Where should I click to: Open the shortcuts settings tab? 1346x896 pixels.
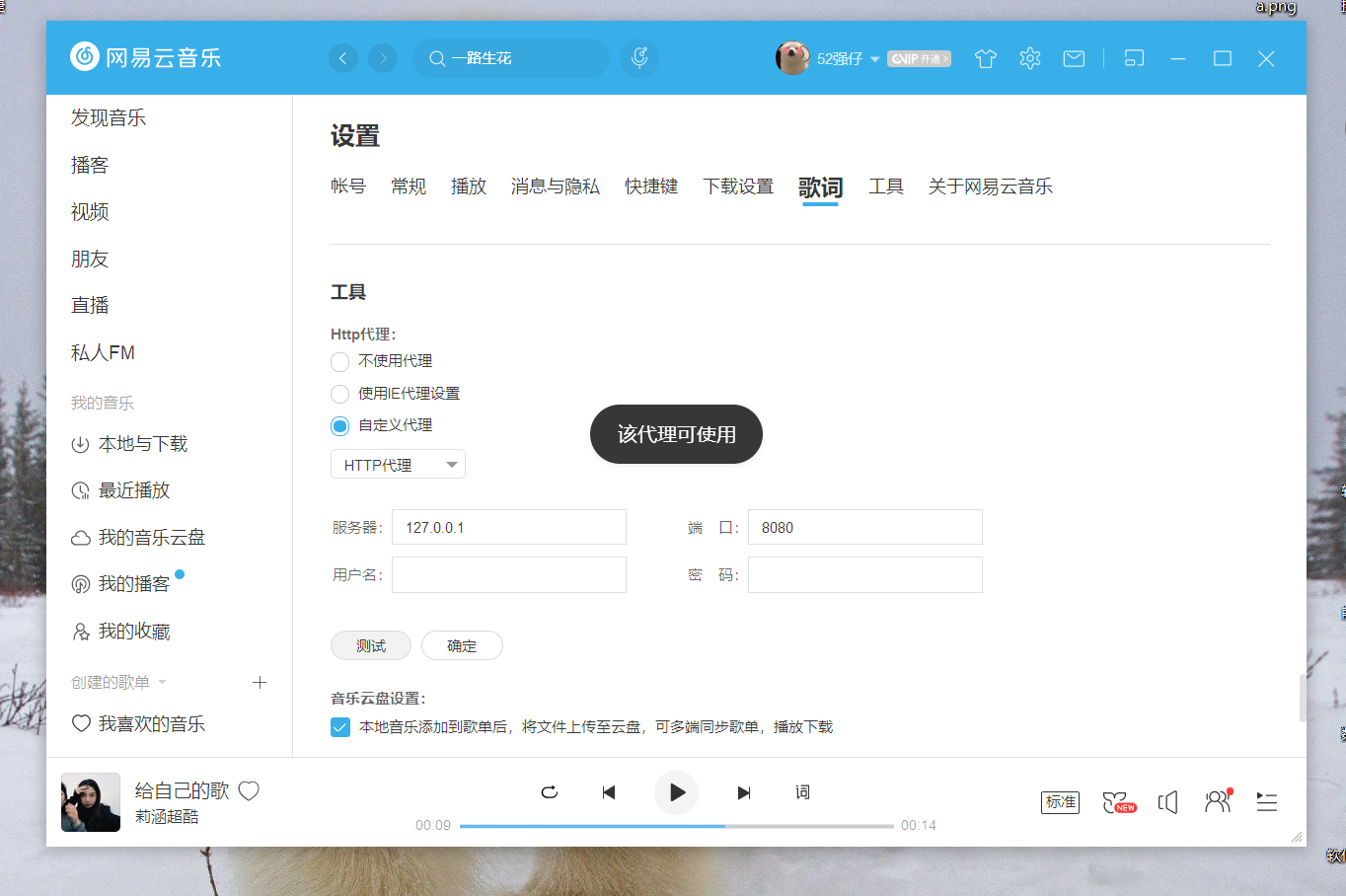tap(651, 187)
